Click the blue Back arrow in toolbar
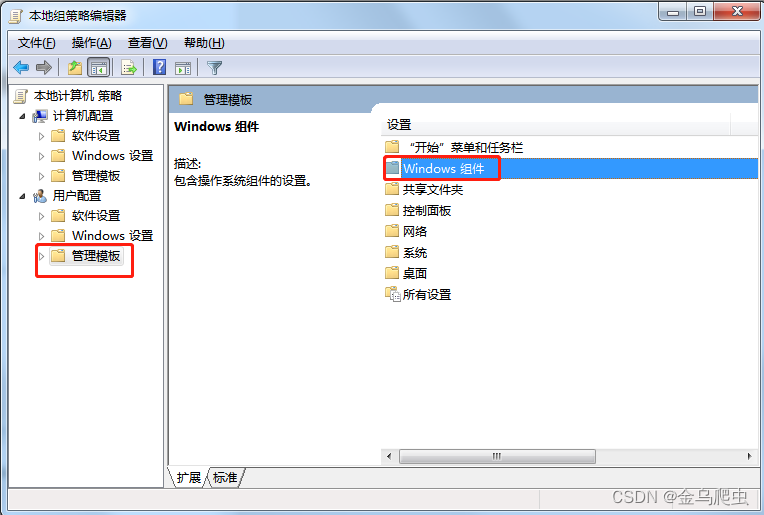This screenshot has height=515, width=764. point(21,67)
